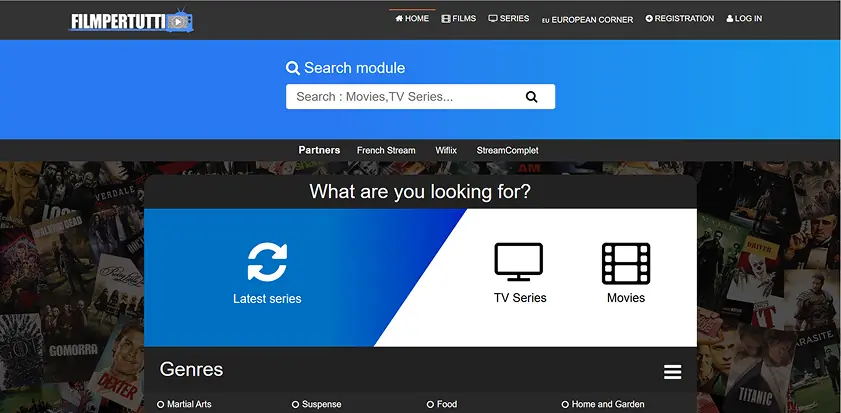Click the Movies film strip icon
The height and width of the screenshot is (413, 841).
(626, 263)
